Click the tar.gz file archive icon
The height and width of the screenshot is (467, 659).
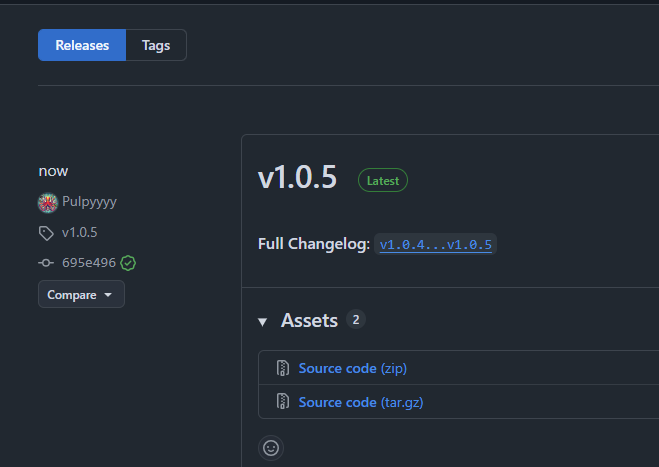coord(282,402)
